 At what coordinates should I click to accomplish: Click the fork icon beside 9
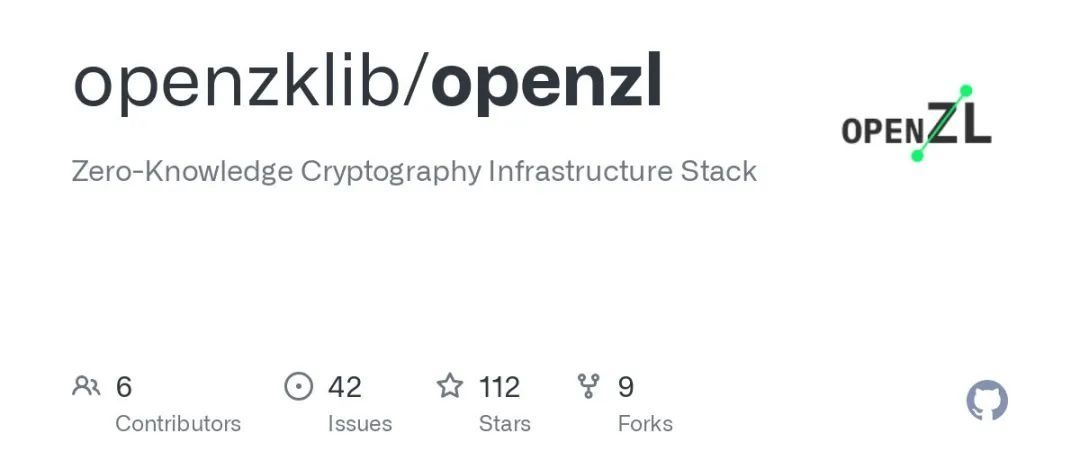pos(588,386)
